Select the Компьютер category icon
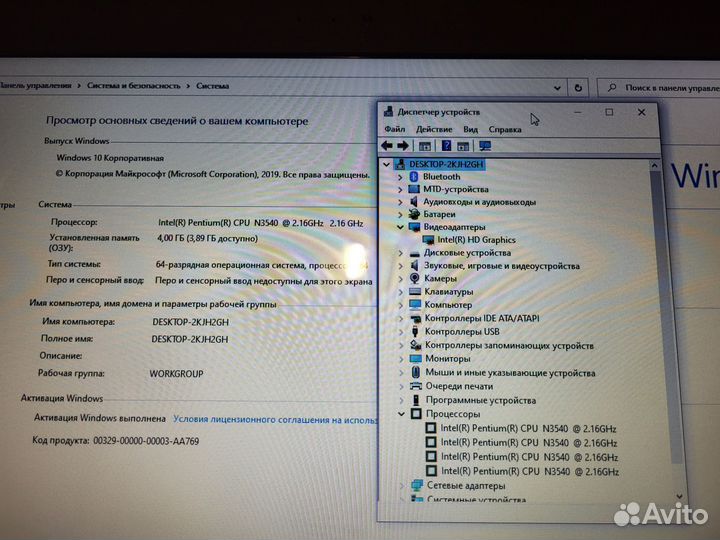 (x=415, y=304)
